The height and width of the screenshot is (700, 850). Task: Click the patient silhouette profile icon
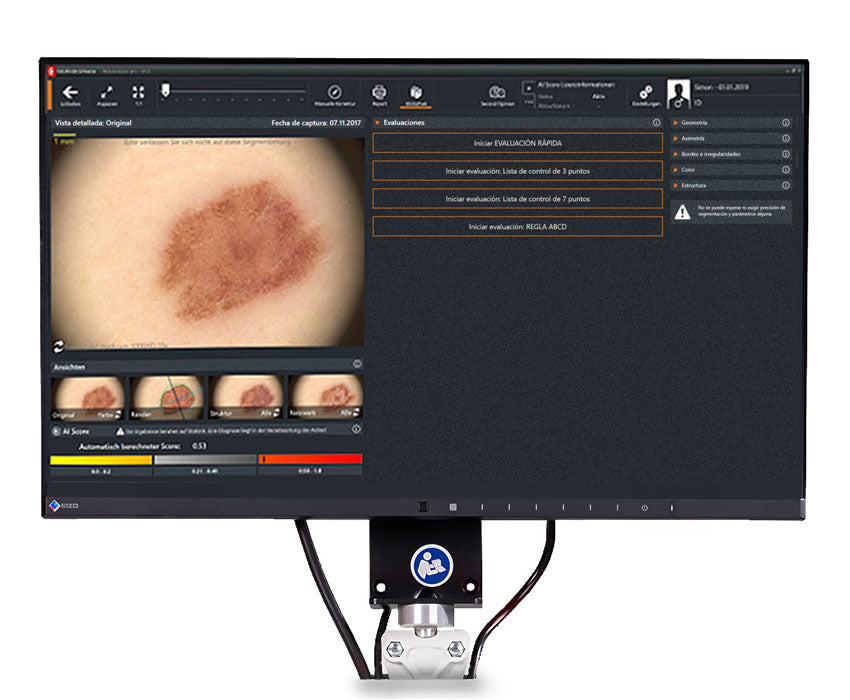[x=678, y=95]
